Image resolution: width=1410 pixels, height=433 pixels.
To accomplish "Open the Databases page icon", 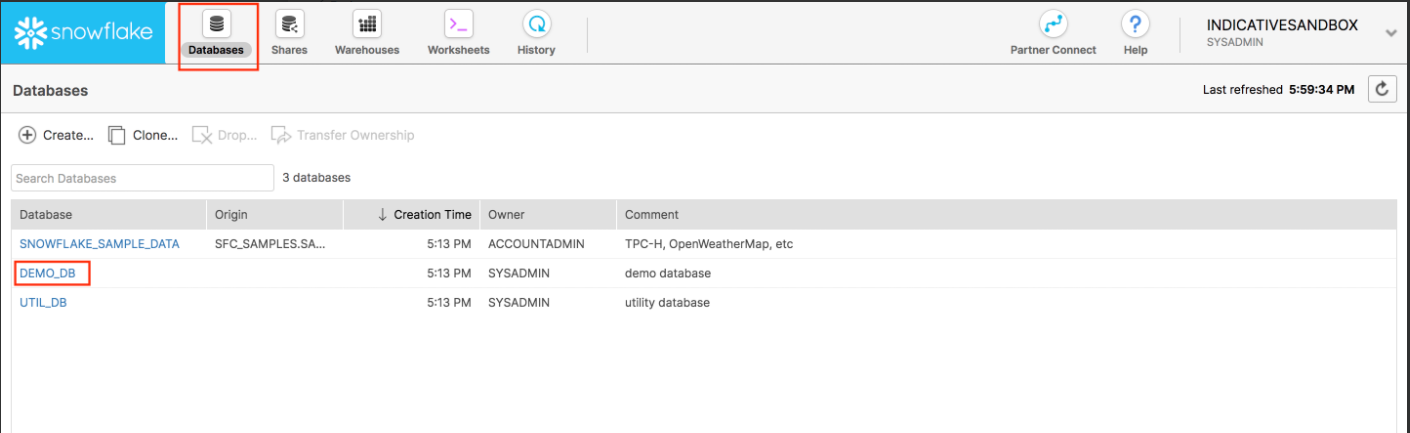I will 216,24.
